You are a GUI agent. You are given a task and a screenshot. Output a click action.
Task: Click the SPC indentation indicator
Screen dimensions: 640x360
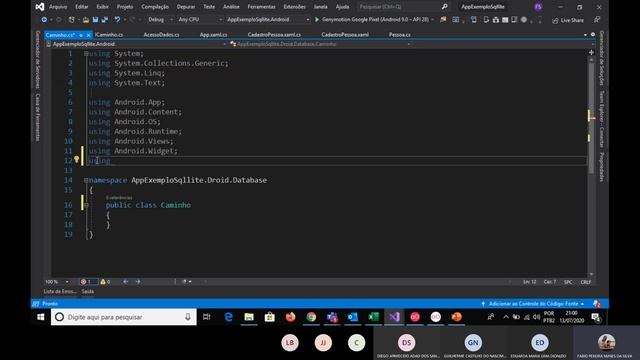(568, 282)
